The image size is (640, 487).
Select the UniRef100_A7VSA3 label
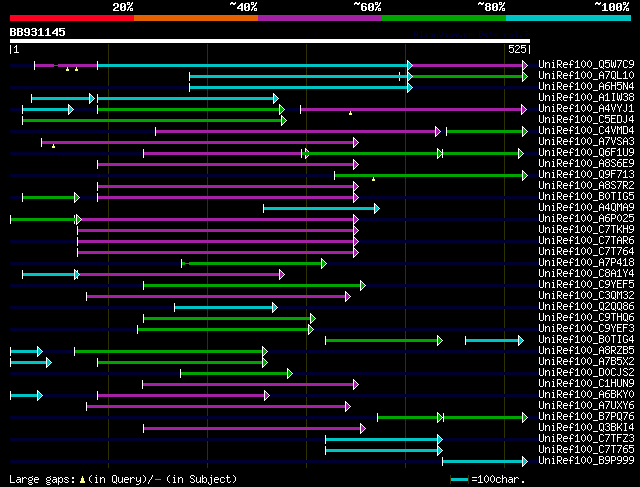pos(586,142)
